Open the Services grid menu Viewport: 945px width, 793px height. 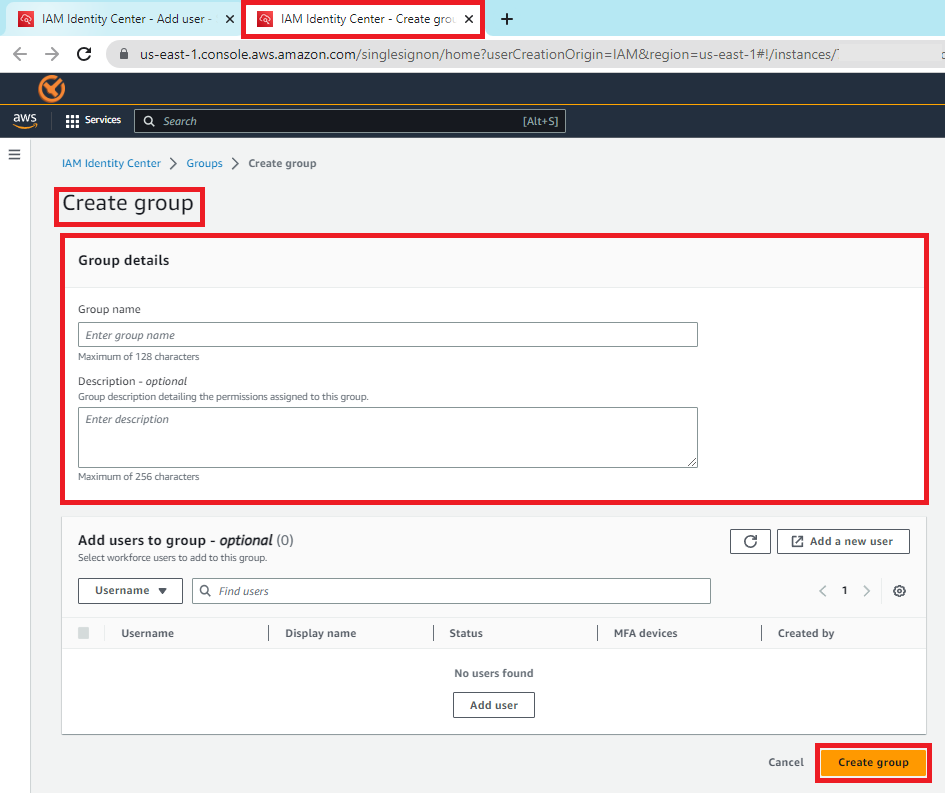(x=93, y=121)
